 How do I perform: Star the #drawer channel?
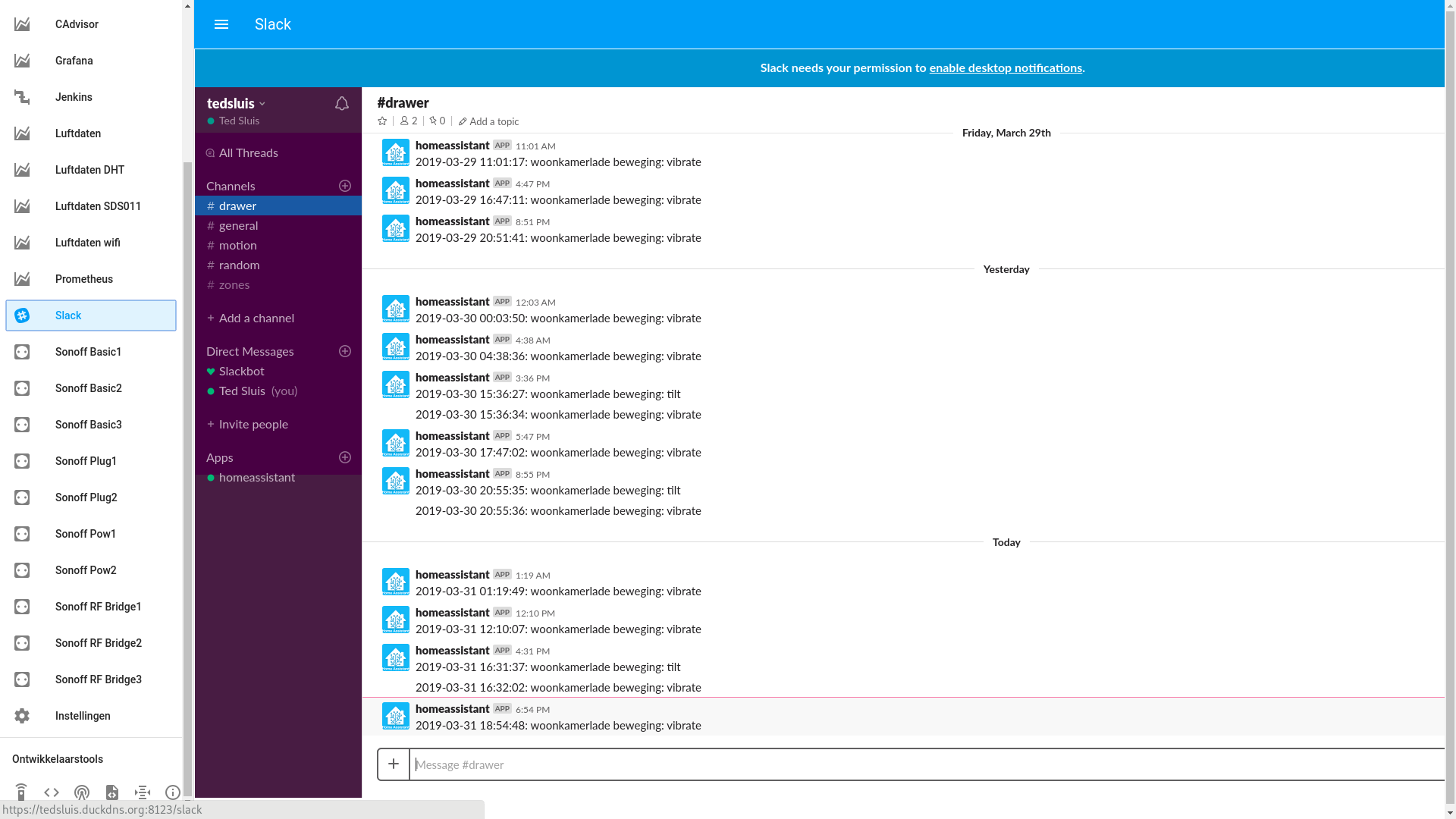382,121
